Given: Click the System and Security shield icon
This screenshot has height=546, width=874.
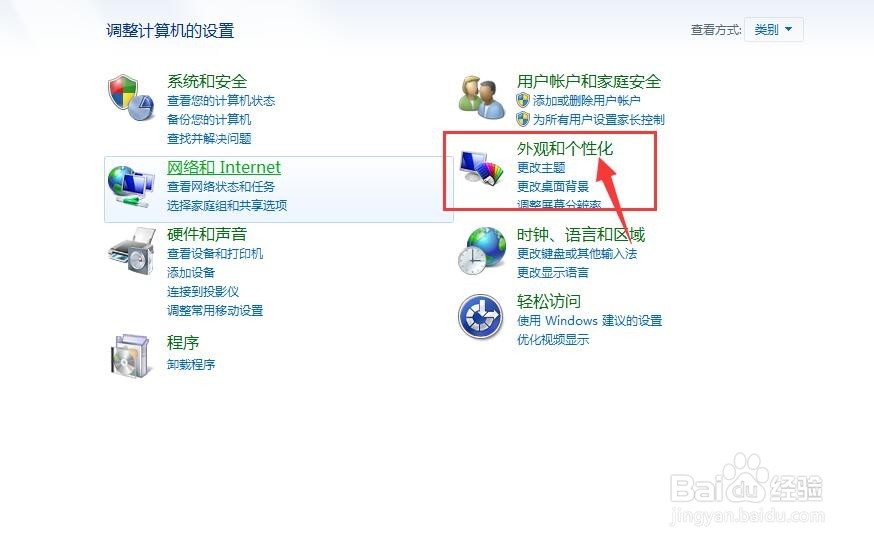Looking at the screenshot, I should click(x=131, y=98).
